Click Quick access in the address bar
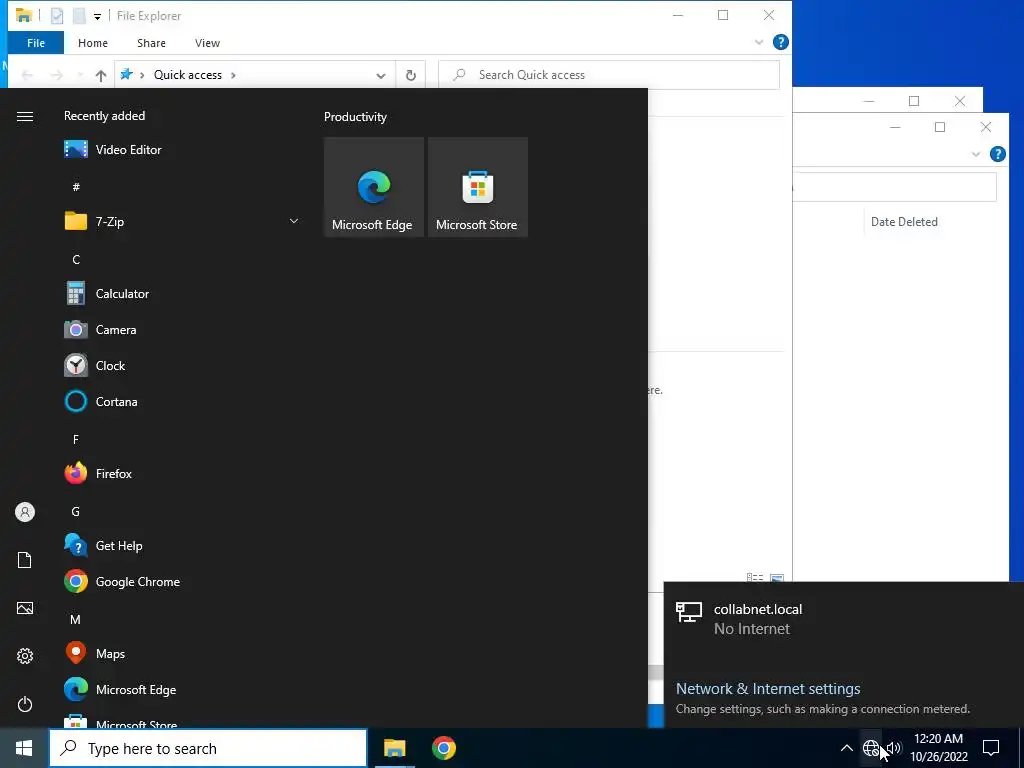Screen dimensions: 1024x768 click(x=188, y=75)
